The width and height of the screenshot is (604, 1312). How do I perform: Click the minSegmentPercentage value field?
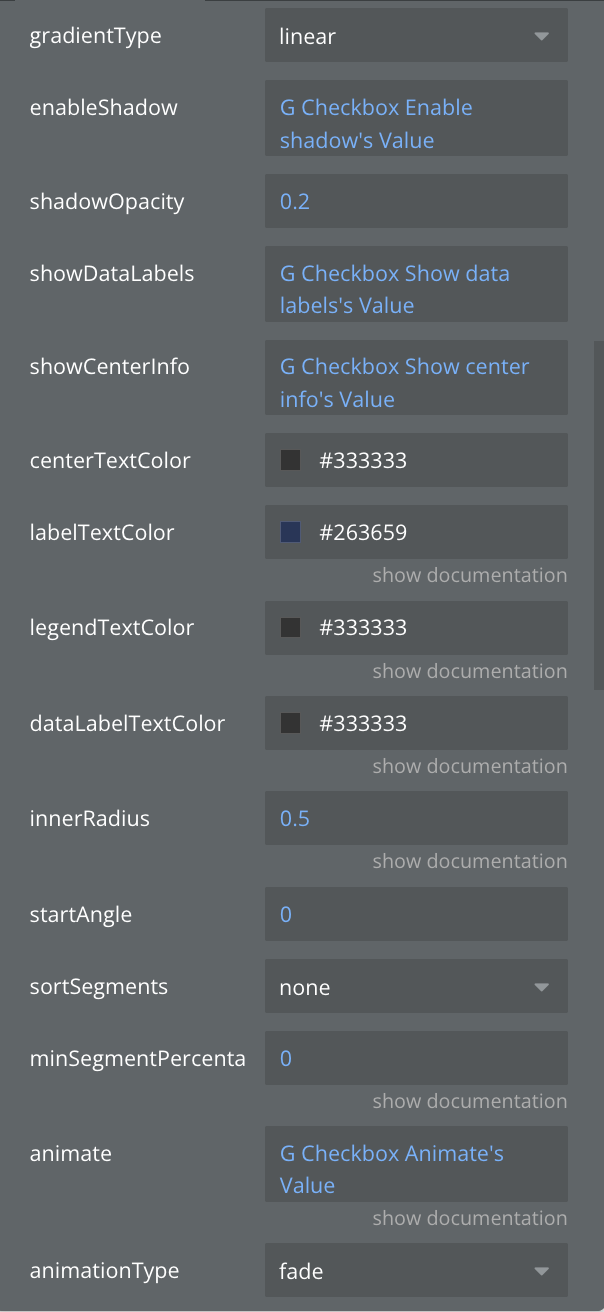pos(416,1058)
